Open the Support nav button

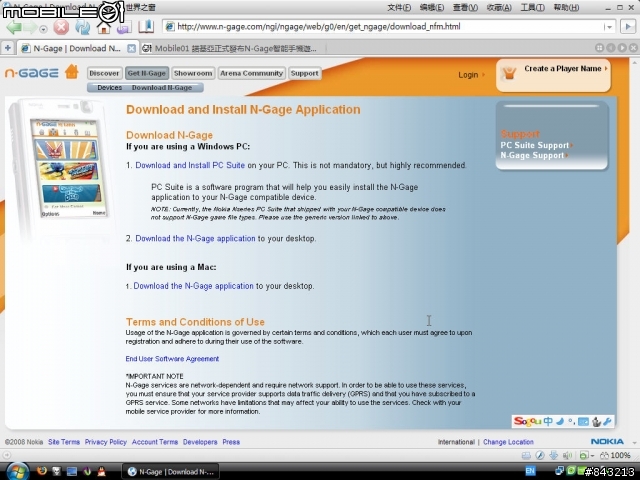(304, 73)
